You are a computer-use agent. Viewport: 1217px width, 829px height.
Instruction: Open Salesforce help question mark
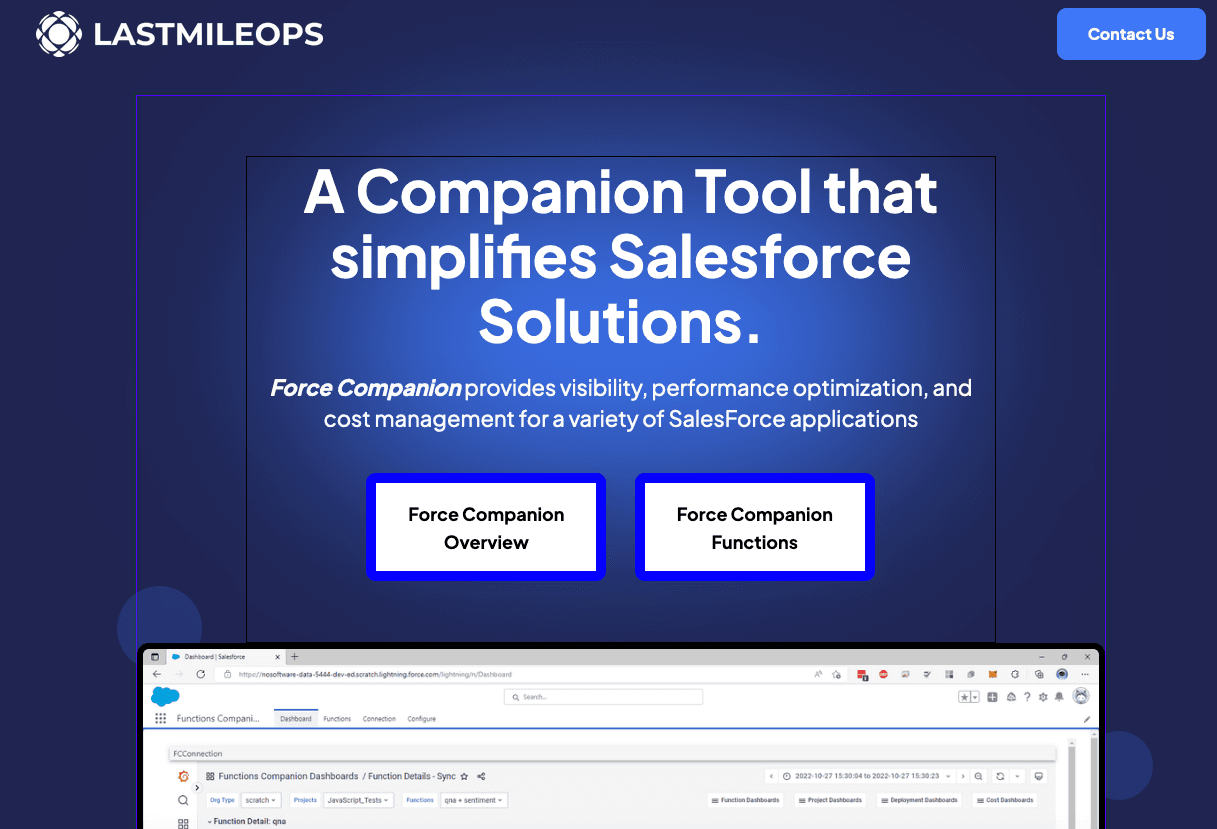(1027, 697)
